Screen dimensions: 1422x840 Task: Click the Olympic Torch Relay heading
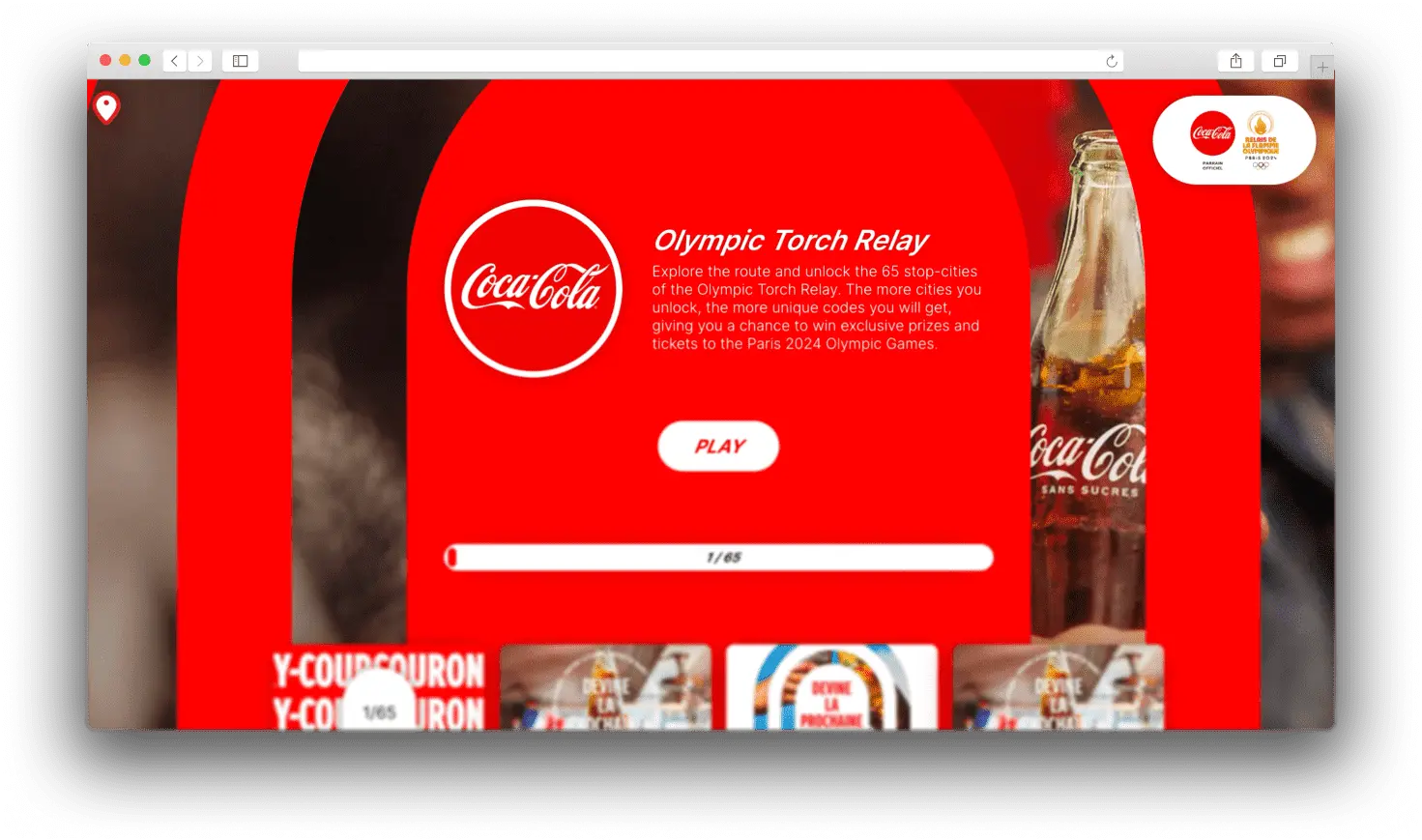790,240
